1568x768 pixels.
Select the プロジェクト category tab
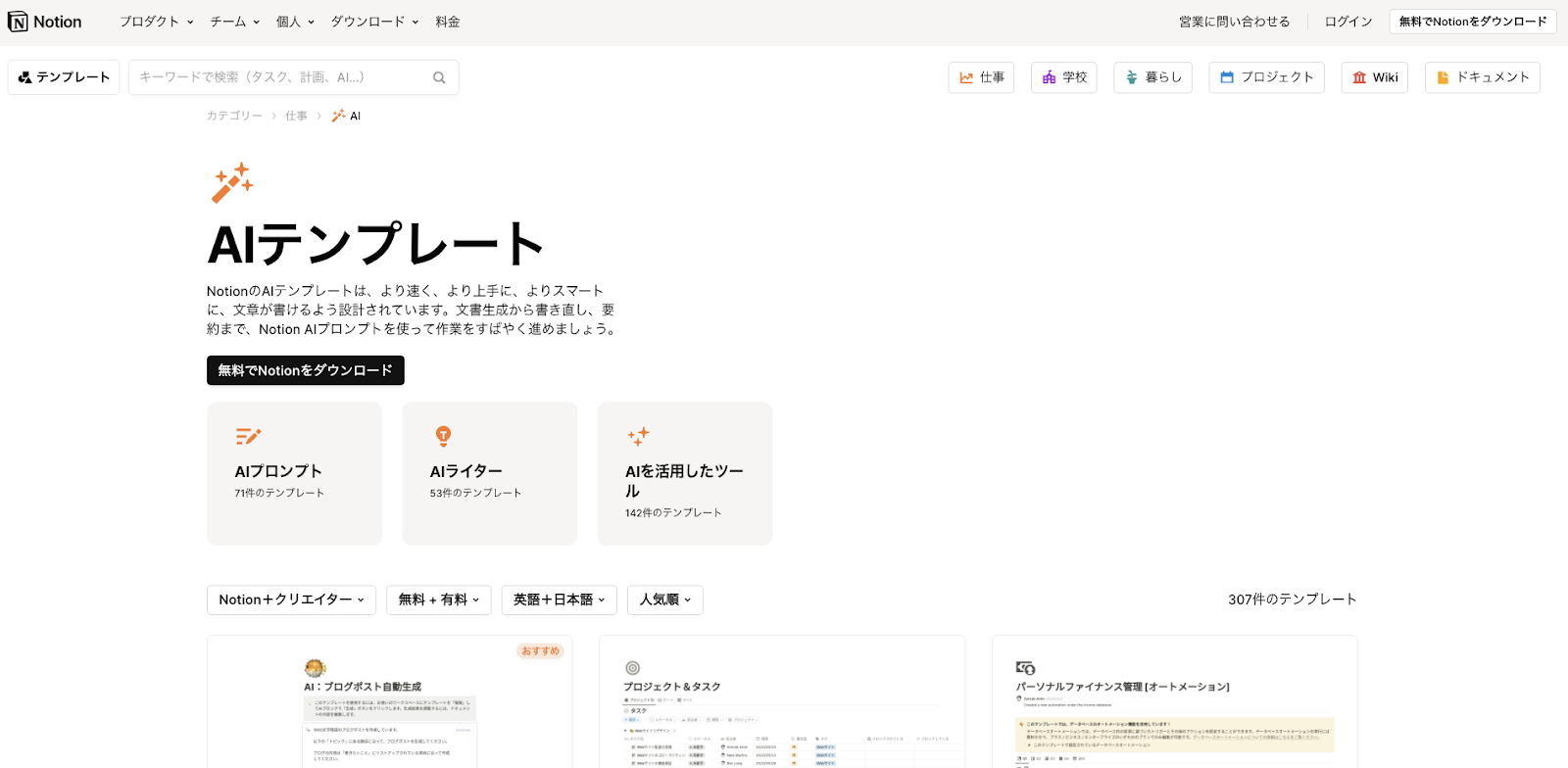coord(1267,77)
